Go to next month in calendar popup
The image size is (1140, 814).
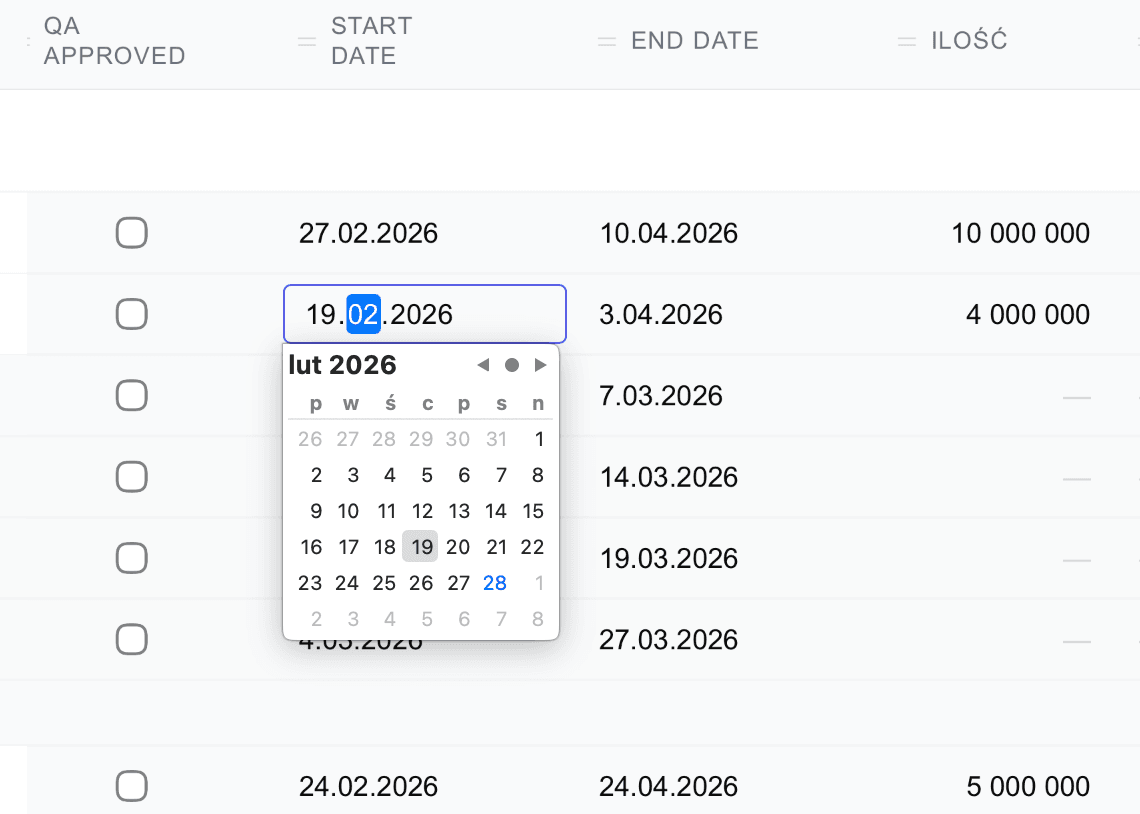pyautogui.click(x=541, y=365)
